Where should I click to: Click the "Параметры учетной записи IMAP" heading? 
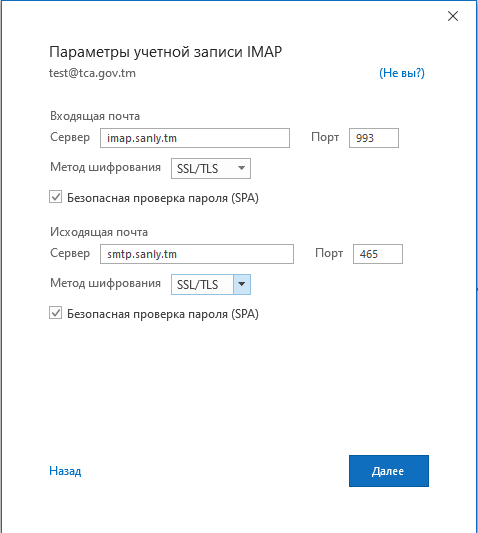[166, 52]
